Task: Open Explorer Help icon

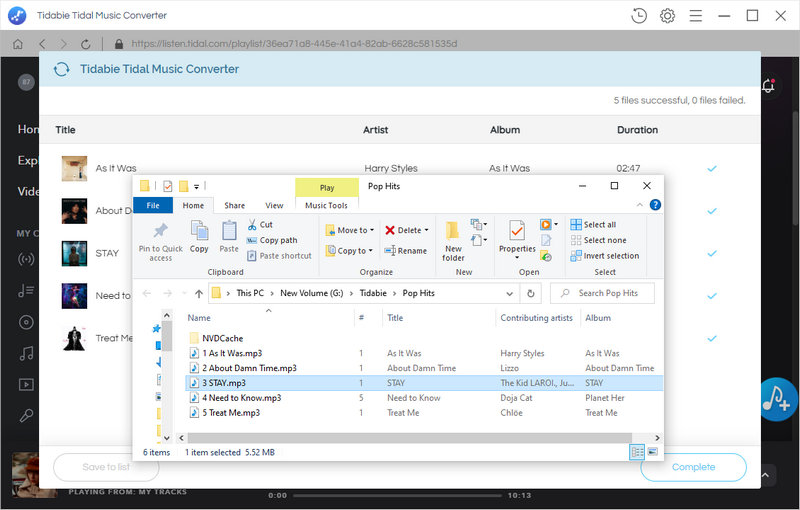Action: point(655,205)
